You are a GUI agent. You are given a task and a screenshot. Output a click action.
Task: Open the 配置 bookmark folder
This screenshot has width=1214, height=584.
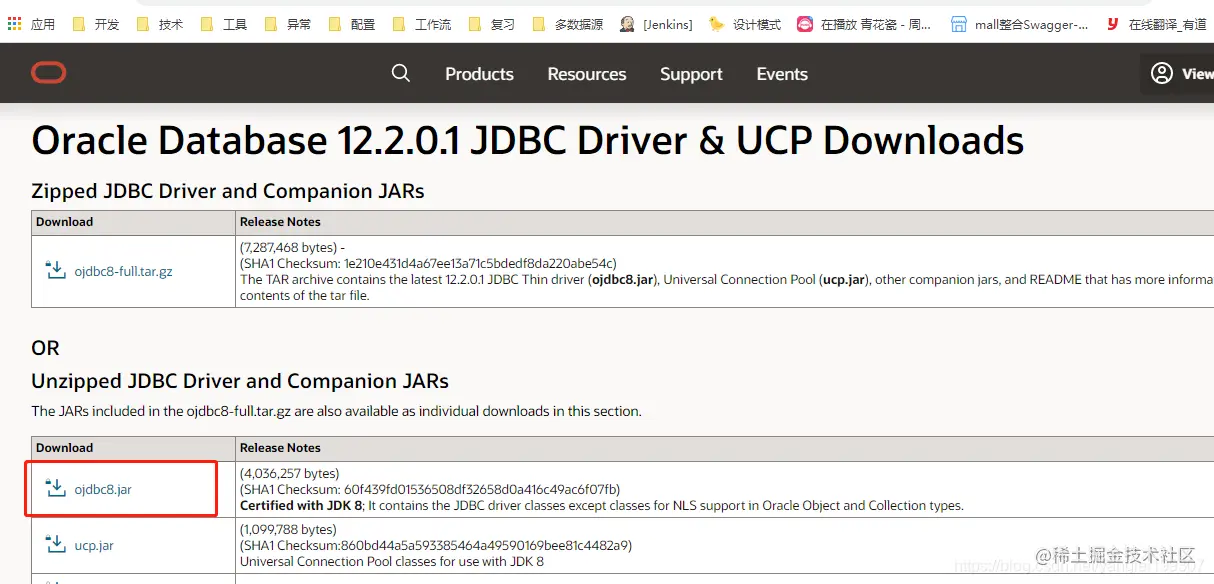tap(353, 24)
